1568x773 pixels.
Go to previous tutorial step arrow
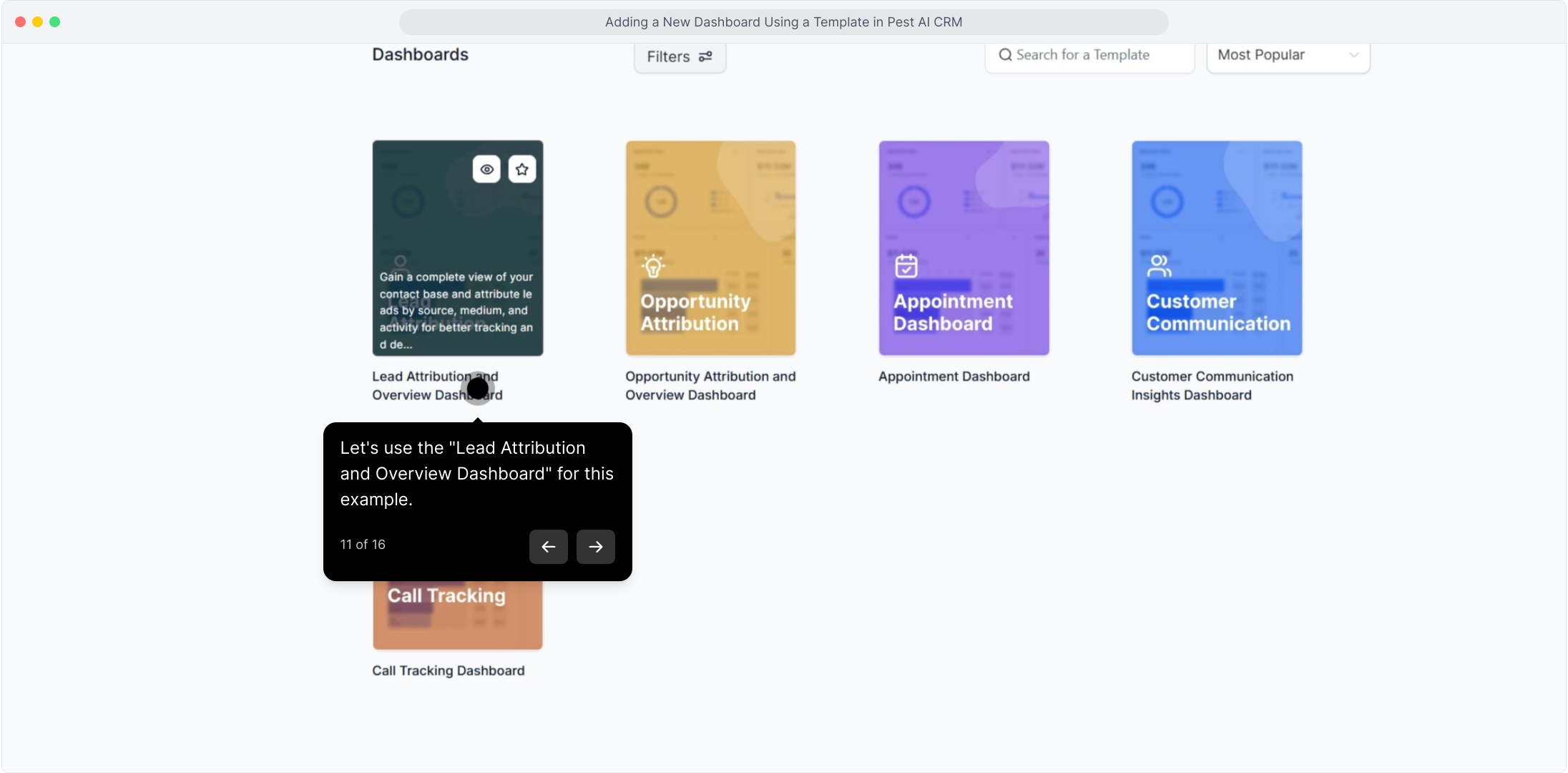point(549,547)
